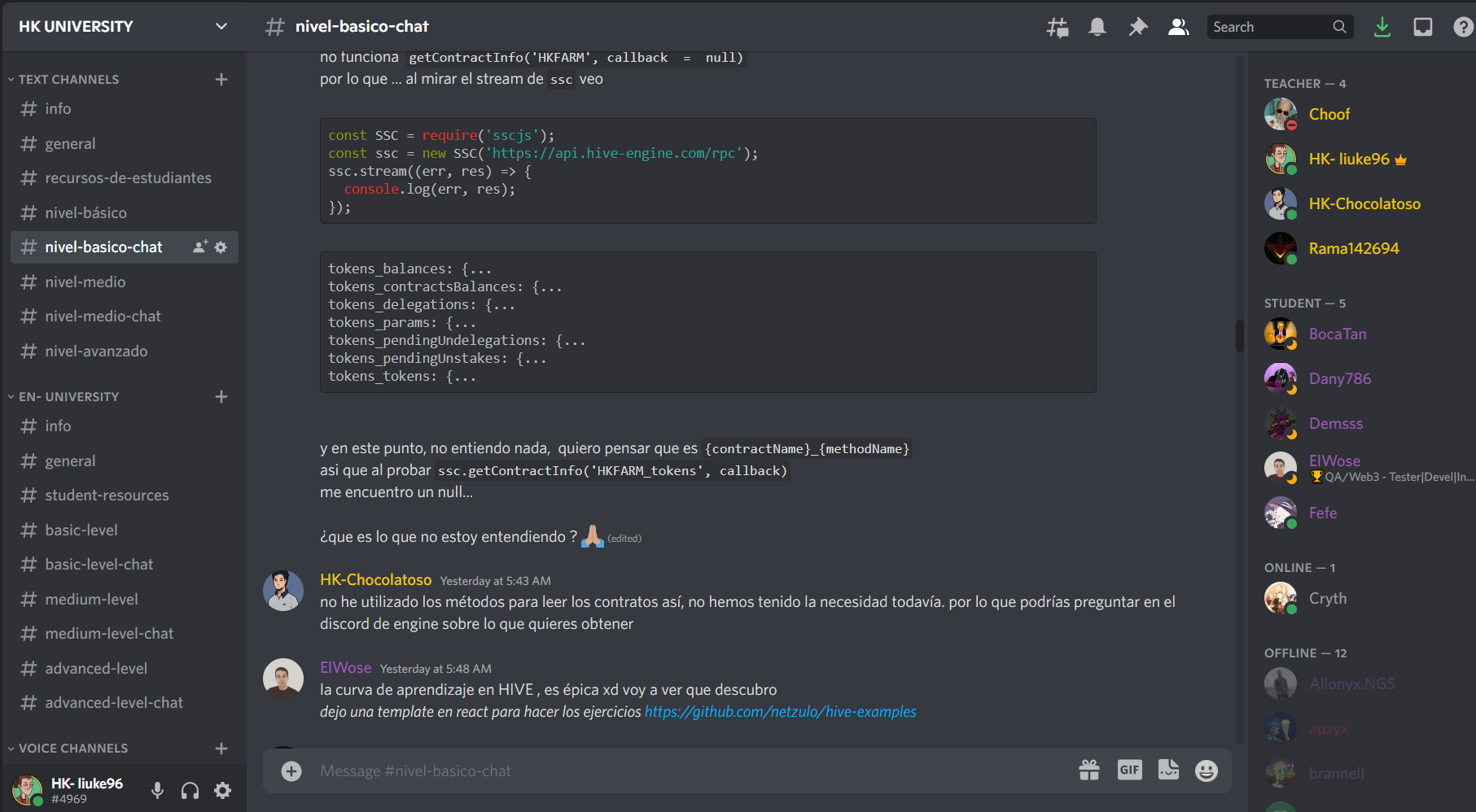The height and width of the screenshot is (812, 1476).
Task: Open HK- liuke96 user panel avatar
Action: coord(27,789)
